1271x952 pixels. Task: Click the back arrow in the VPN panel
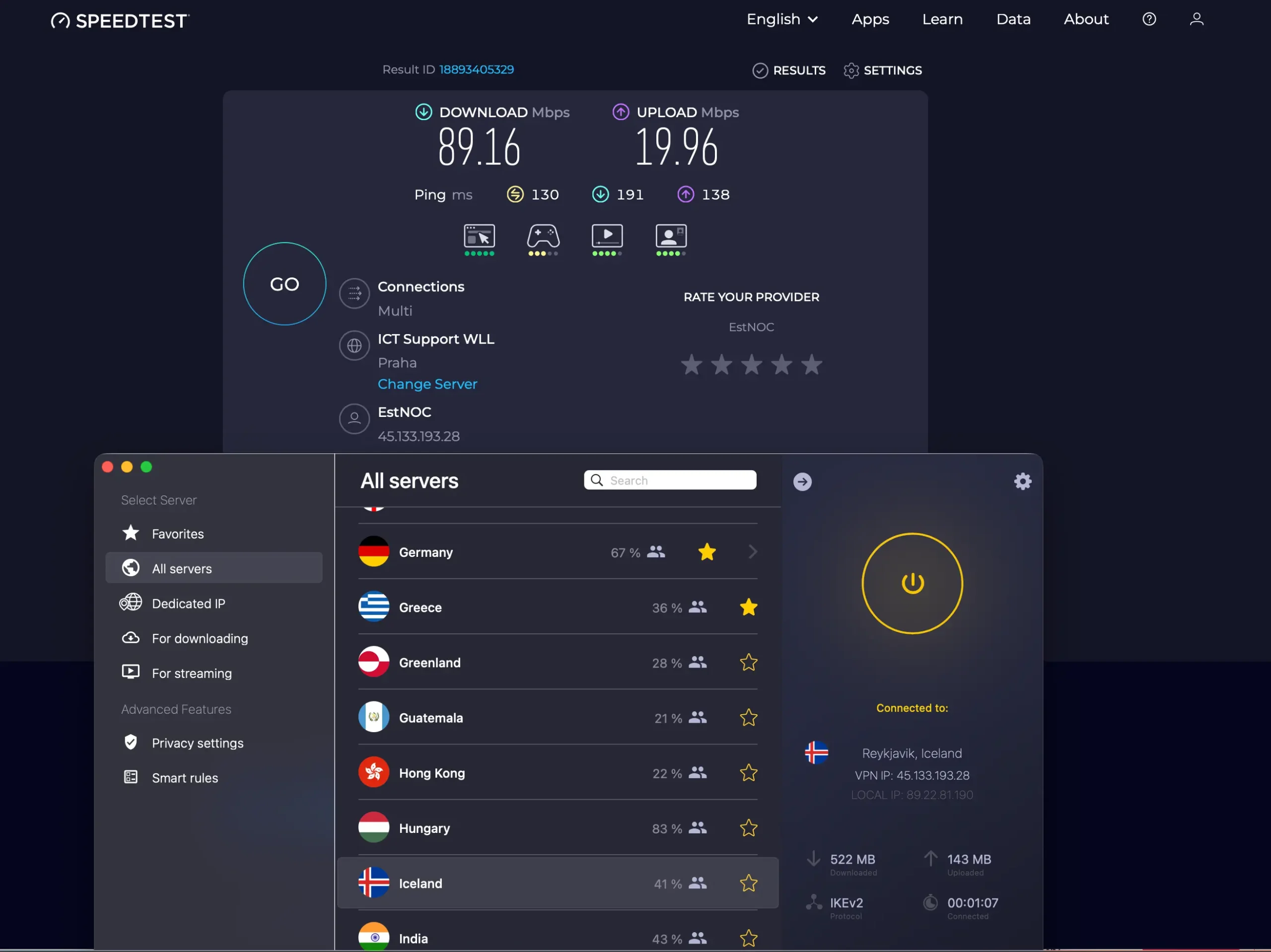pyautogui.click(x=802, y=481)
